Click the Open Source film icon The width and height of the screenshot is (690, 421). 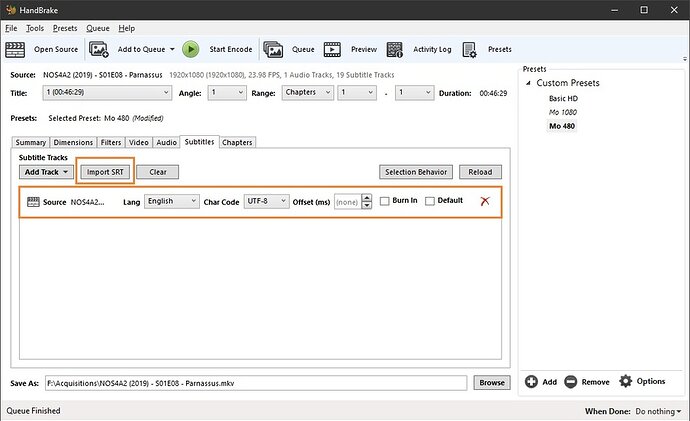coord(15,49)
